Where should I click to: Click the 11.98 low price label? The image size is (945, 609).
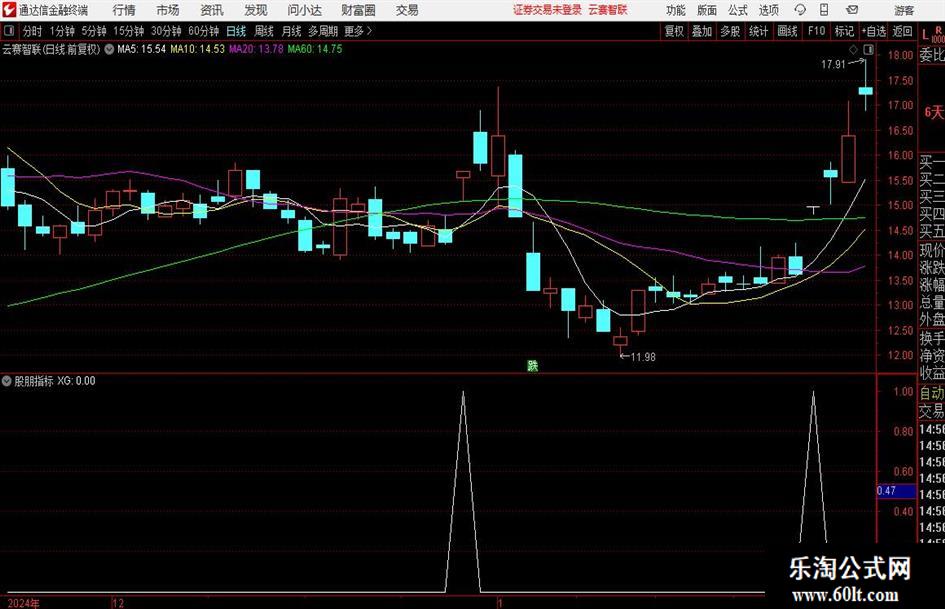[643, 357]
